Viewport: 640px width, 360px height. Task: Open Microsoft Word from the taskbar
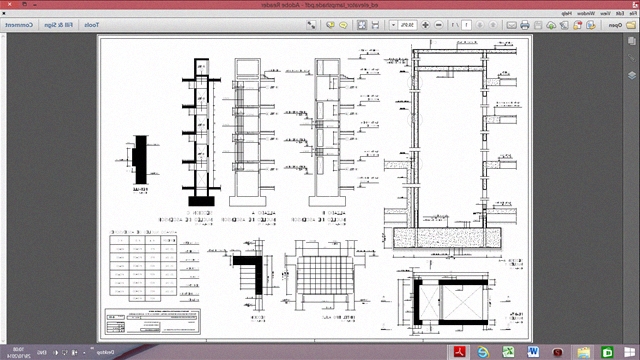click(533, 352)
